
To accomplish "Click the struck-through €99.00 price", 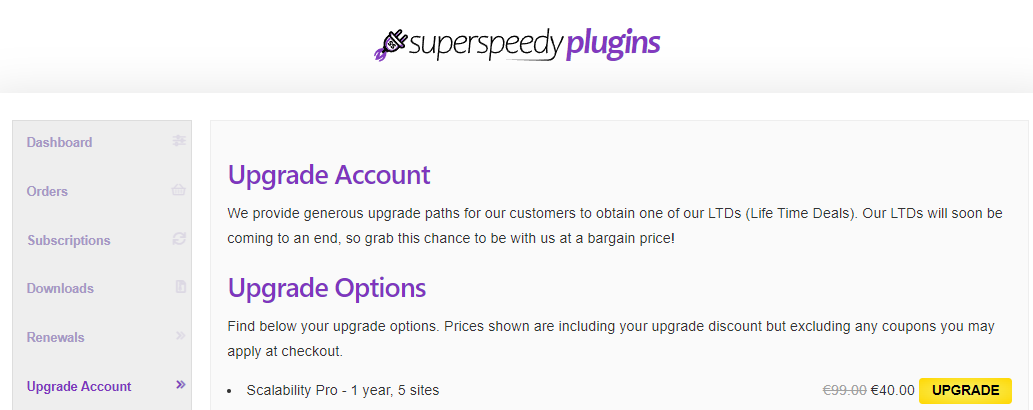I will tap(845, 390).
